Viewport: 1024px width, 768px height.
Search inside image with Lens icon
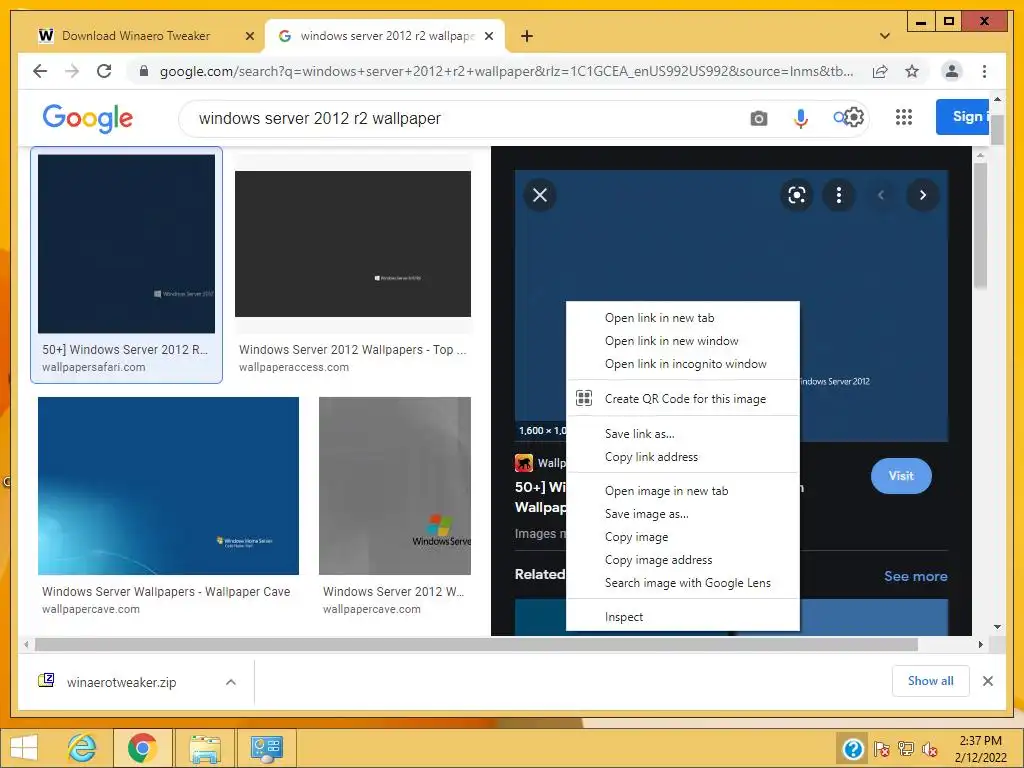(x=797, y=195)
